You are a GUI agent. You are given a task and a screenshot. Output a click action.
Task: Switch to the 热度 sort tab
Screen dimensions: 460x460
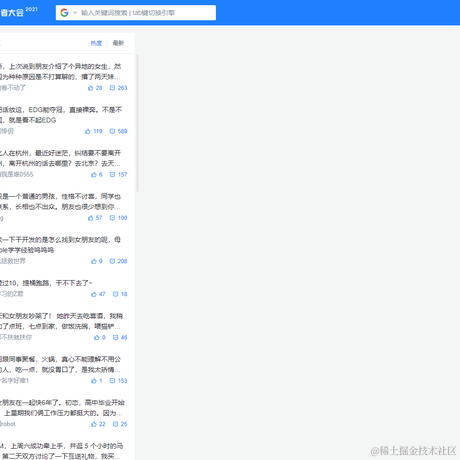click(x=96, y=43)
